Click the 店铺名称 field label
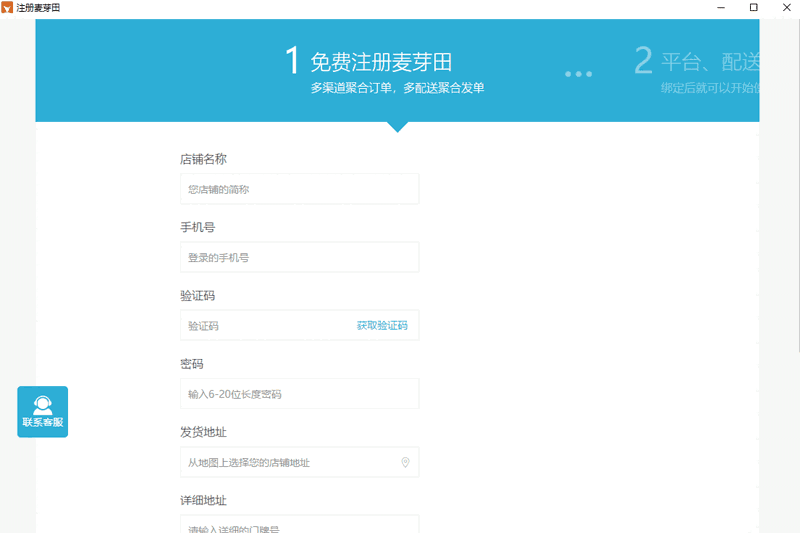This screenshot has width=800, height=533. 203,159
